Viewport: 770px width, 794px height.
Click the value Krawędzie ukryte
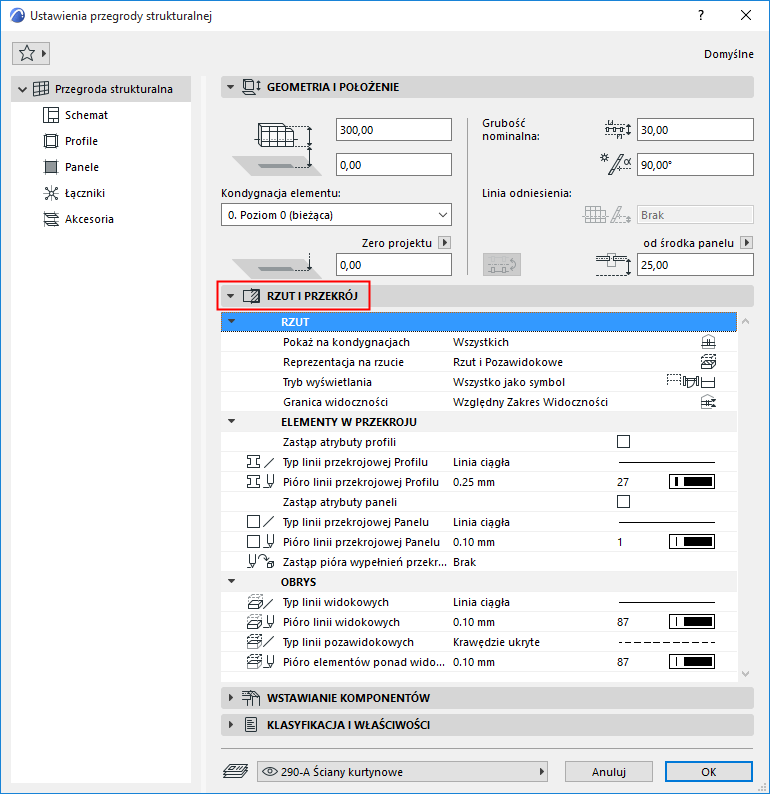tap(496, 642)
